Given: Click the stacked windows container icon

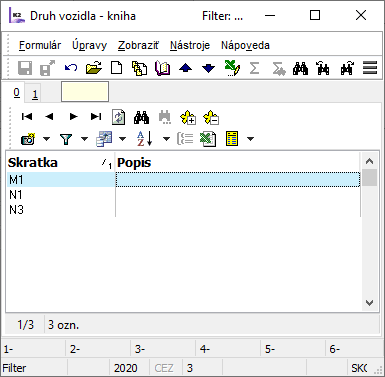Looking at the screenshot, I should point(104,139).
